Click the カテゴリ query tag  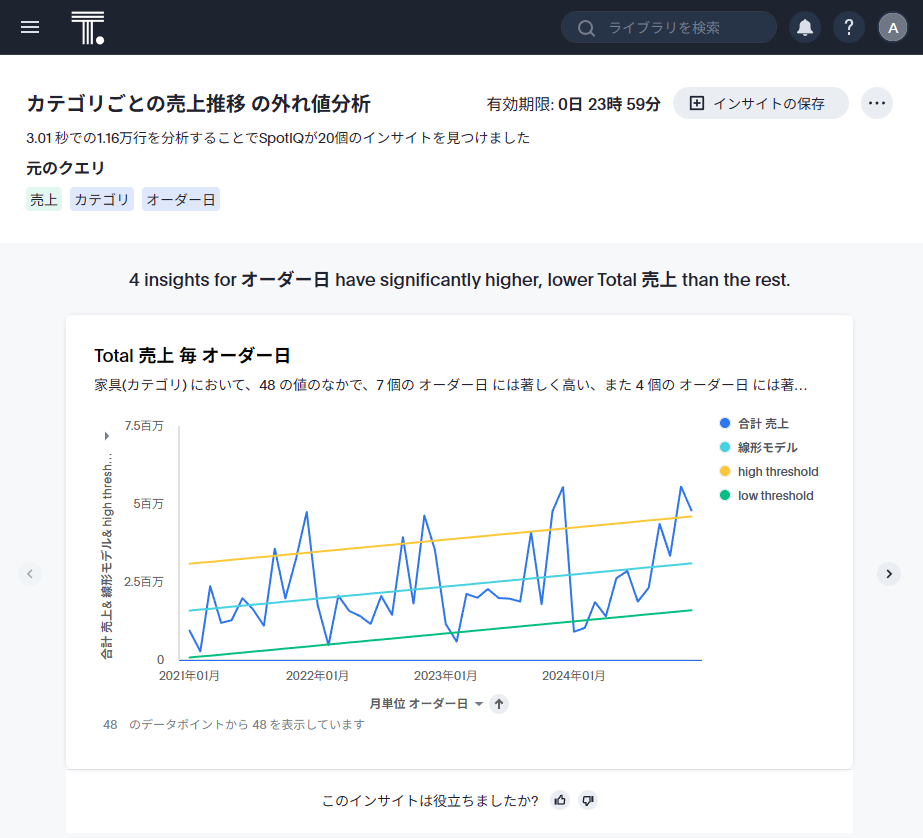[x=102, y=199]
